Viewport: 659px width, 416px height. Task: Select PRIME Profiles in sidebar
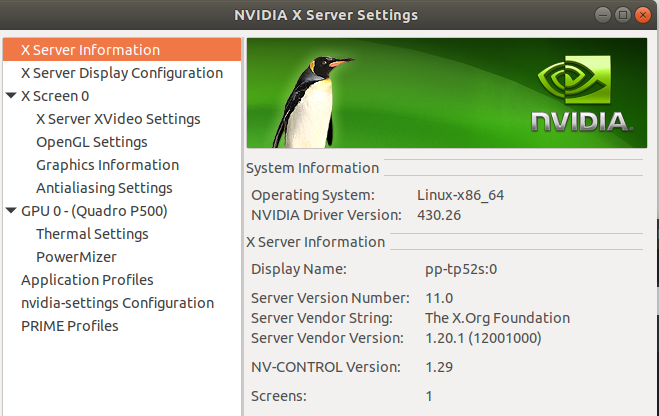click(70, 326)
